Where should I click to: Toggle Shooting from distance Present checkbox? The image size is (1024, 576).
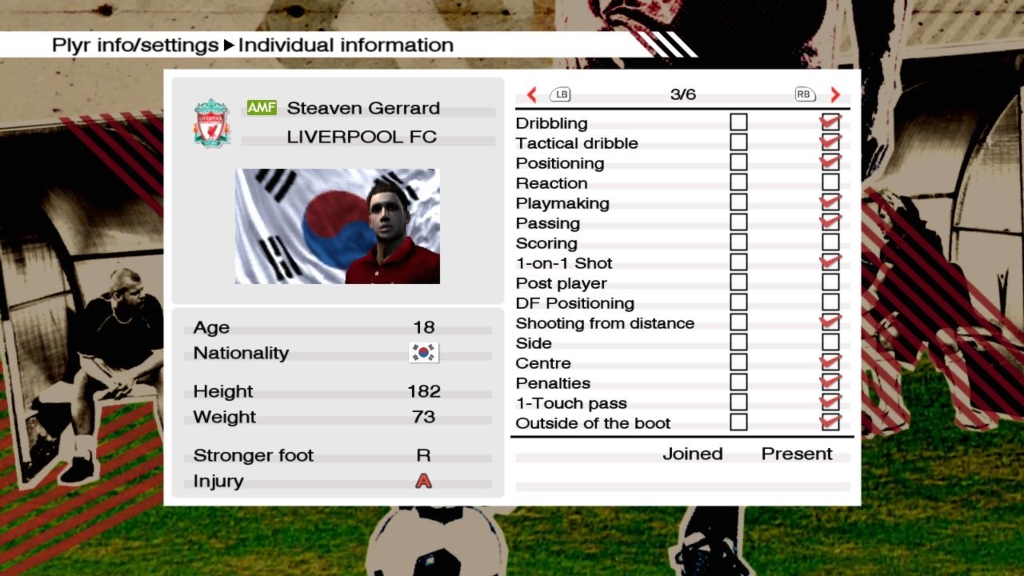(831, 323)
